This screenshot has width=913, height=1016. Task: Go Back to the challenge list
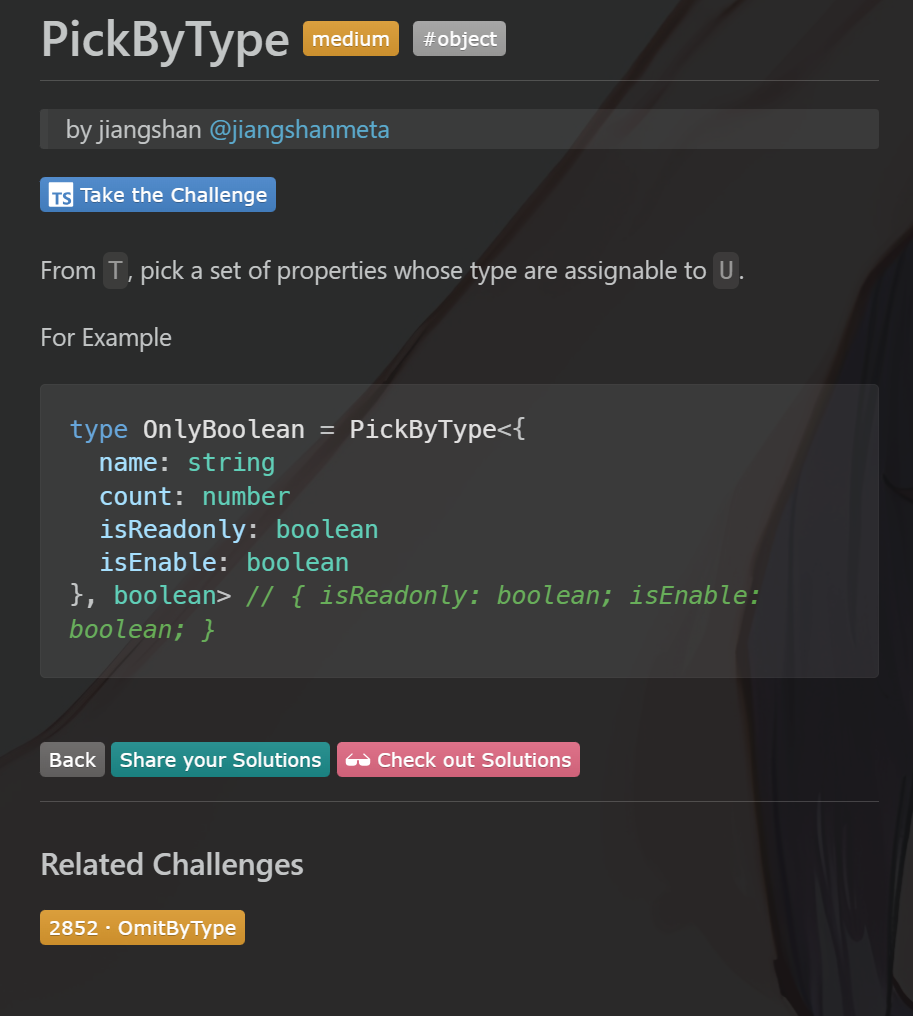coord(73,759)
